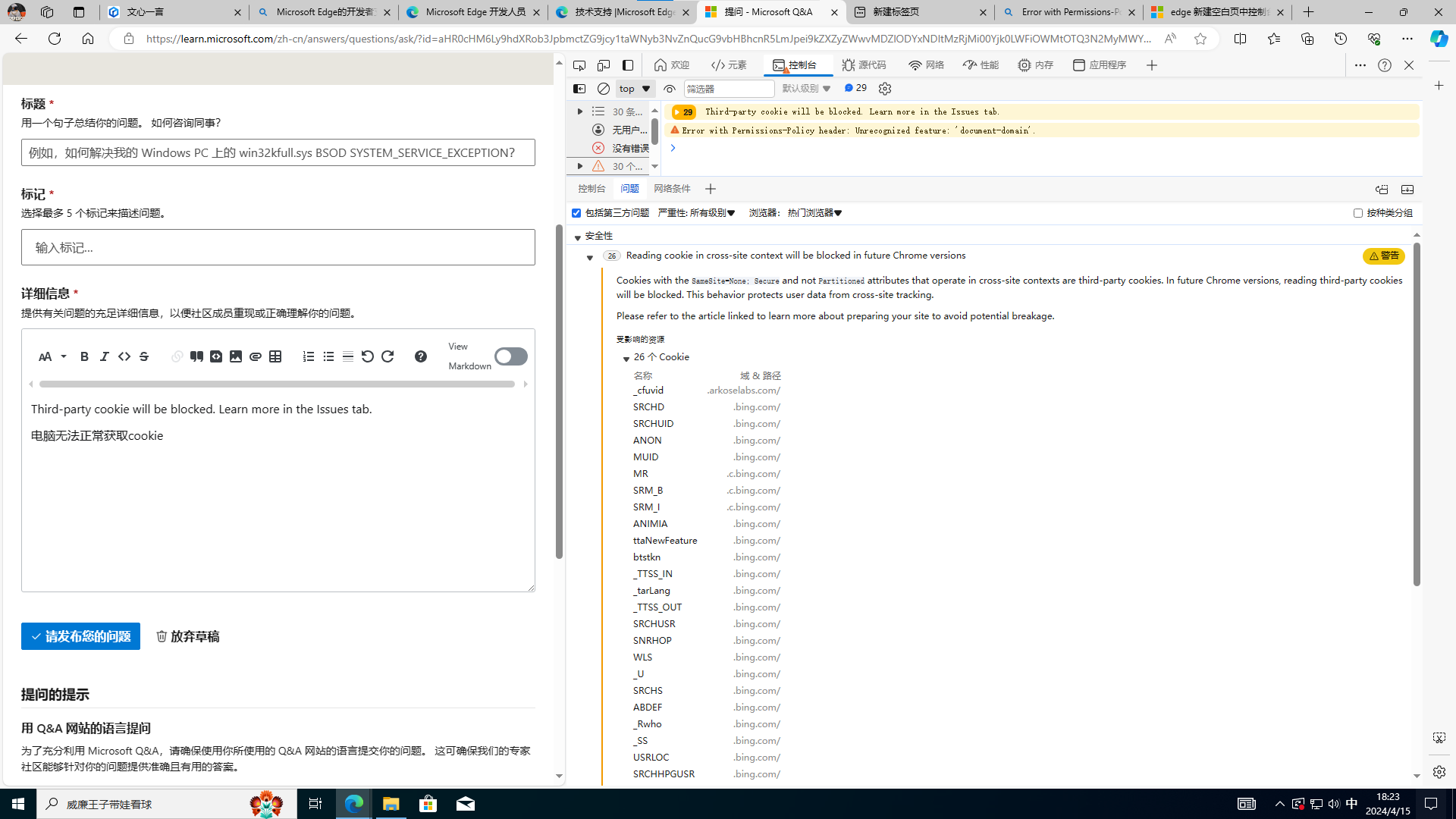Enable the group by kind checkbox
Screen dimensions: 1456x819
(x=1358, y=213)
